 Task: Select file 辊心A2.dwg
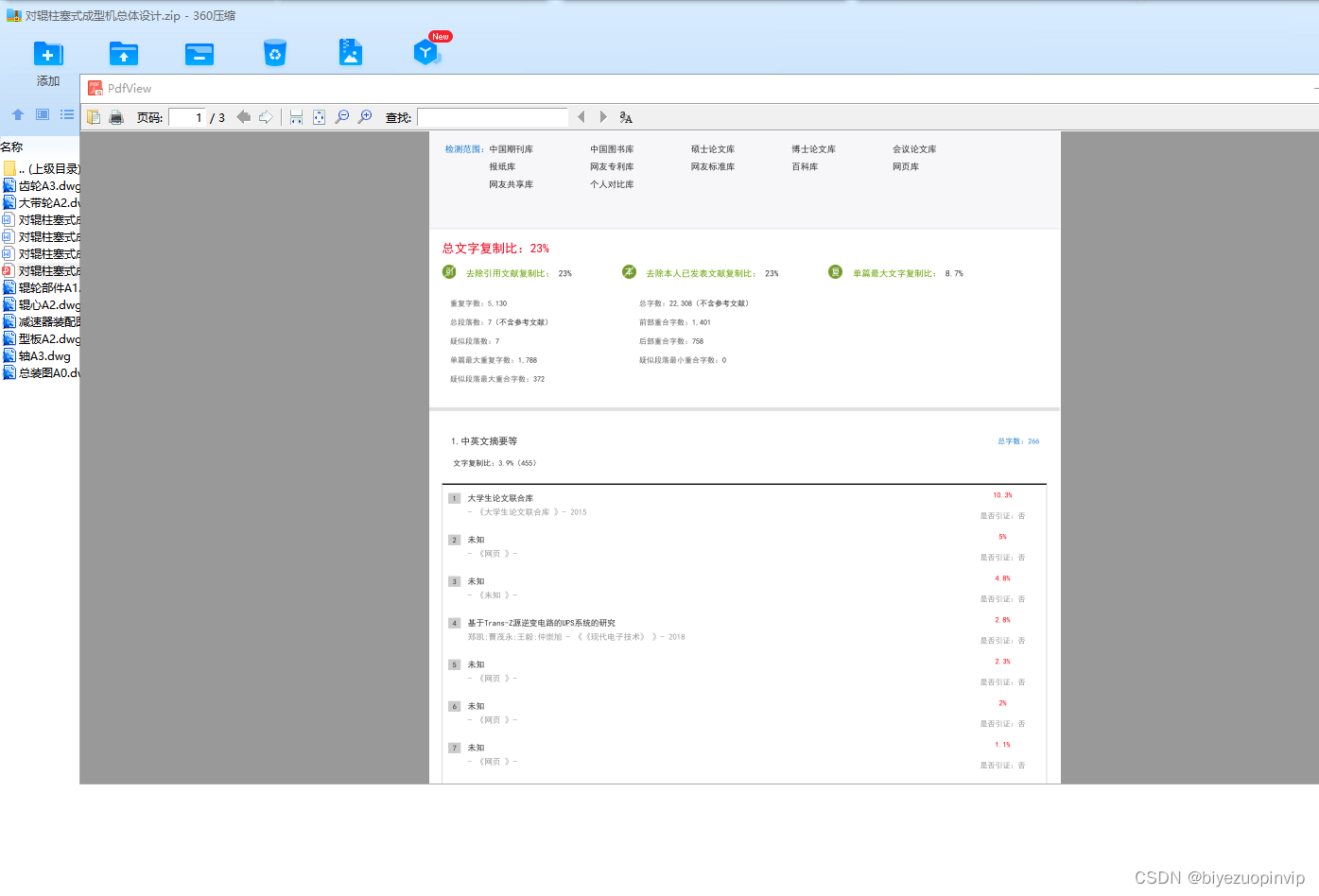pos(42,305)
